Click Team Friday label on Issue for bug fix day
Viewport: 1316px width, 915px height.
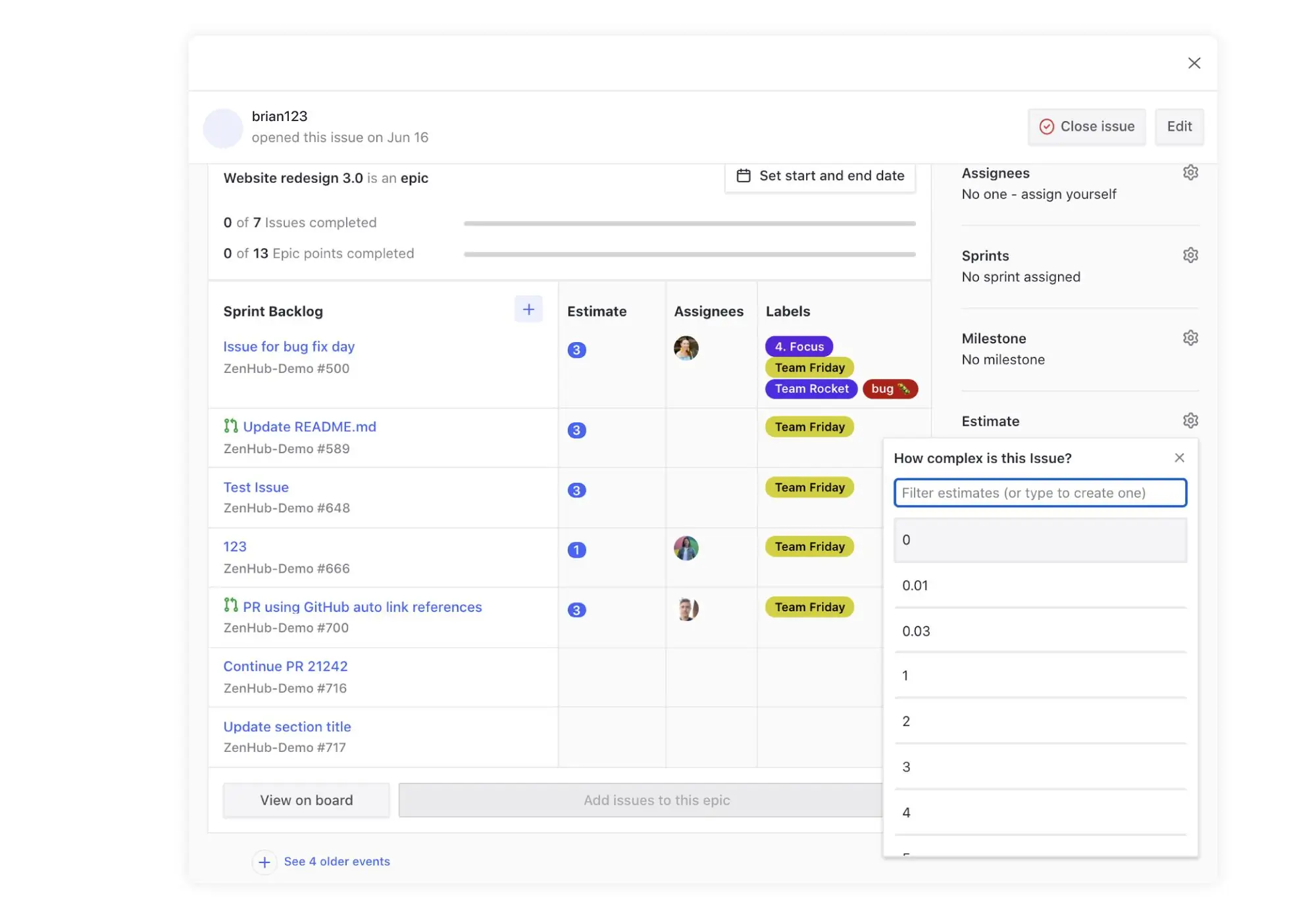click(x=809, y=368)
